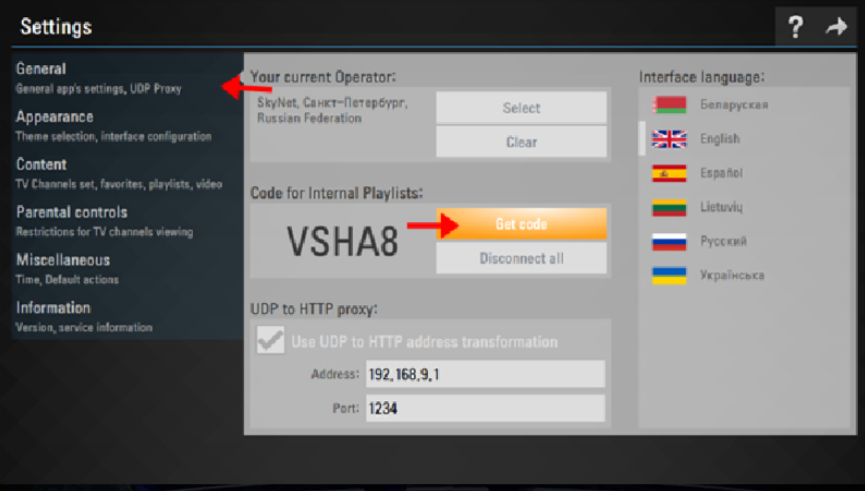
Task: Select the Spanish flag icon
Action: coord(669,173)
